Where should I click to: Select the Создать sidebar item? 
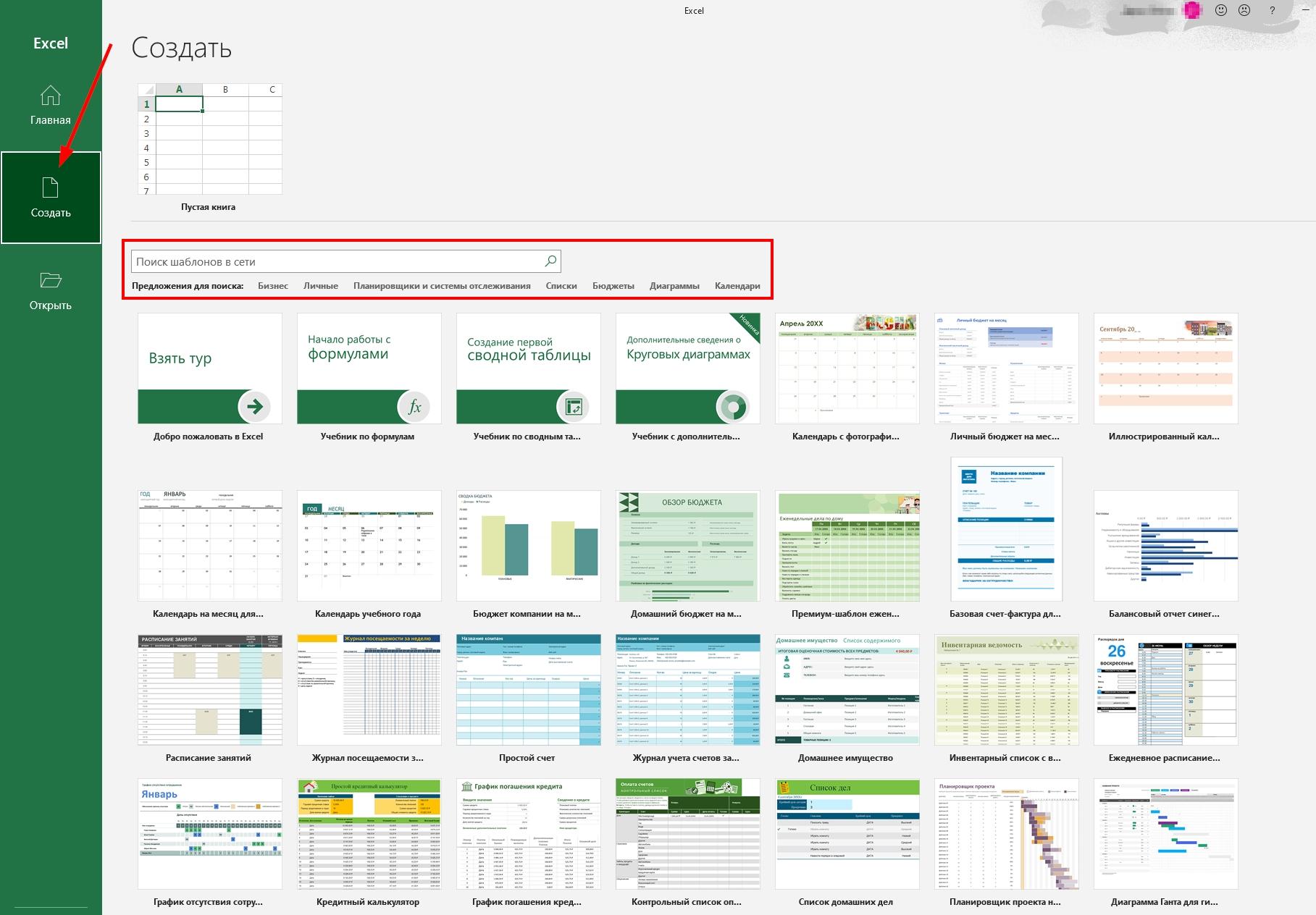pyautogui.click(x=51, y=198)
